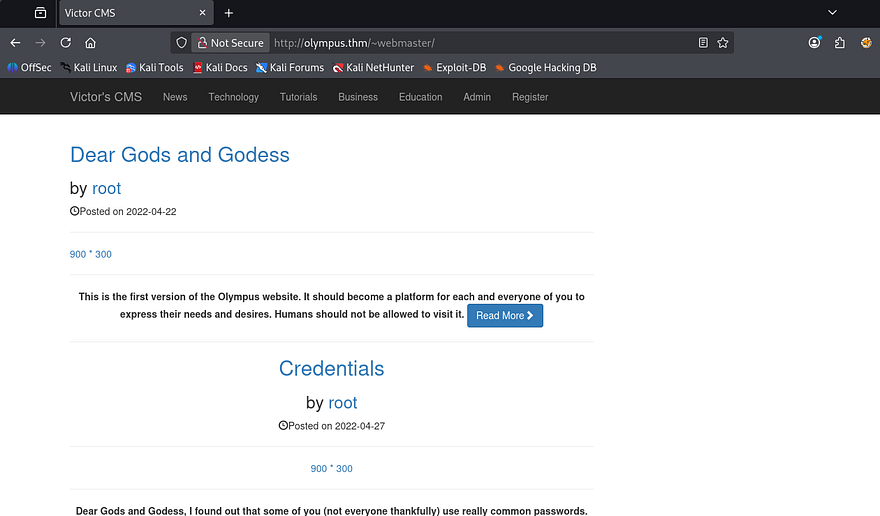Bookmark page with the star icon
Image resolution: width=880 pixels, height=516 pixels.
723,43
